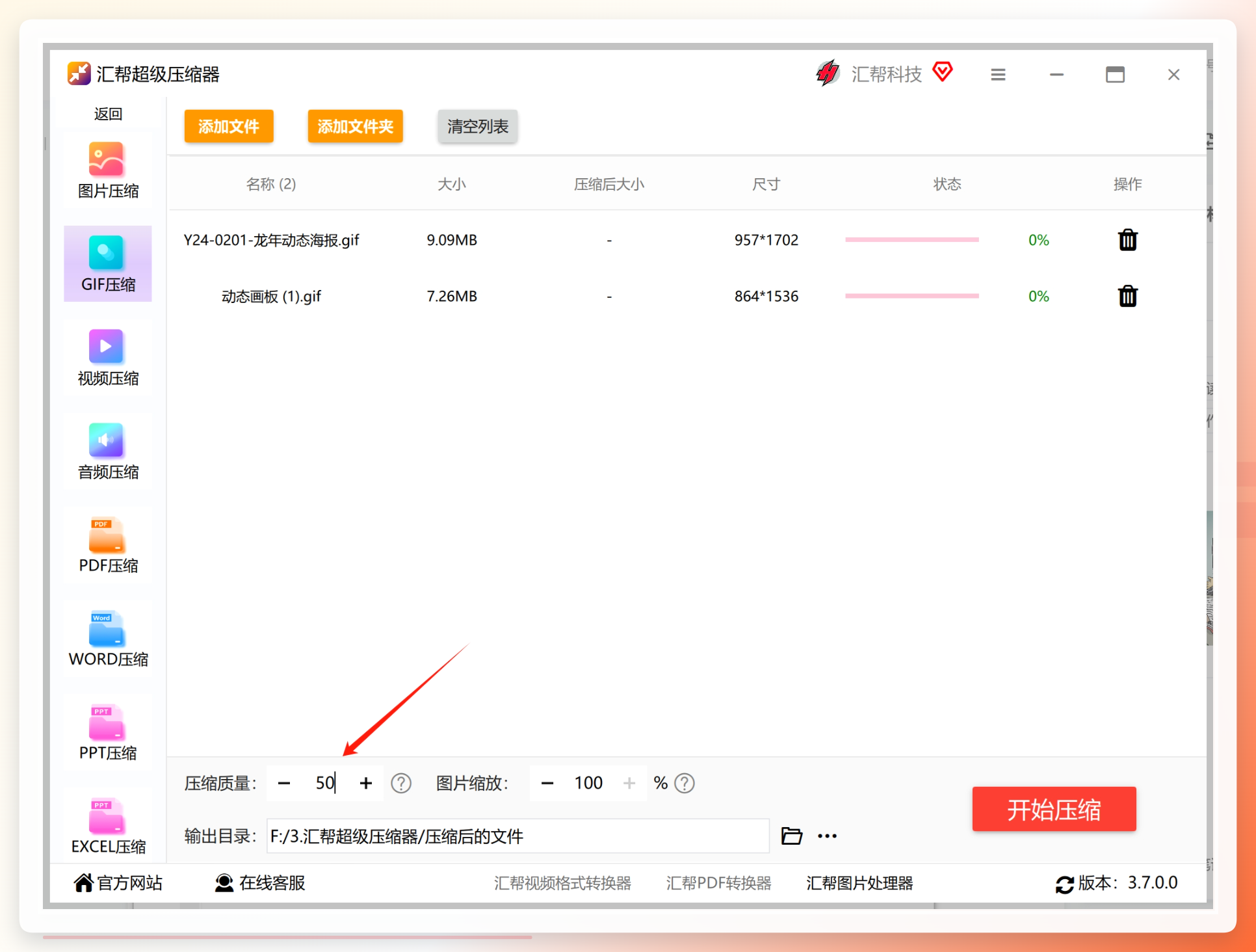Open 汇帮视频格式转换器 link

tap(563, 883)
